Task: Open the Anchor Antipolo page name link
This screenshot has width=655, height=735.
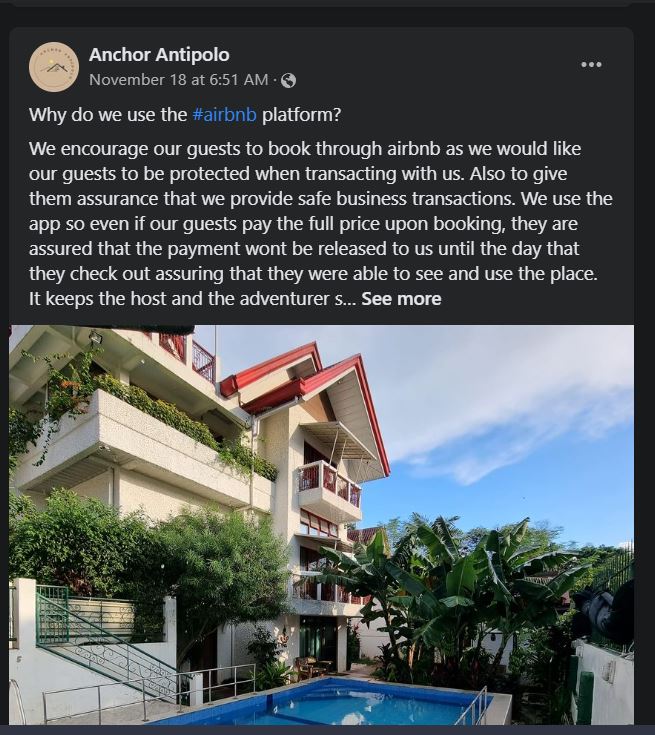Action: [159, 54]
